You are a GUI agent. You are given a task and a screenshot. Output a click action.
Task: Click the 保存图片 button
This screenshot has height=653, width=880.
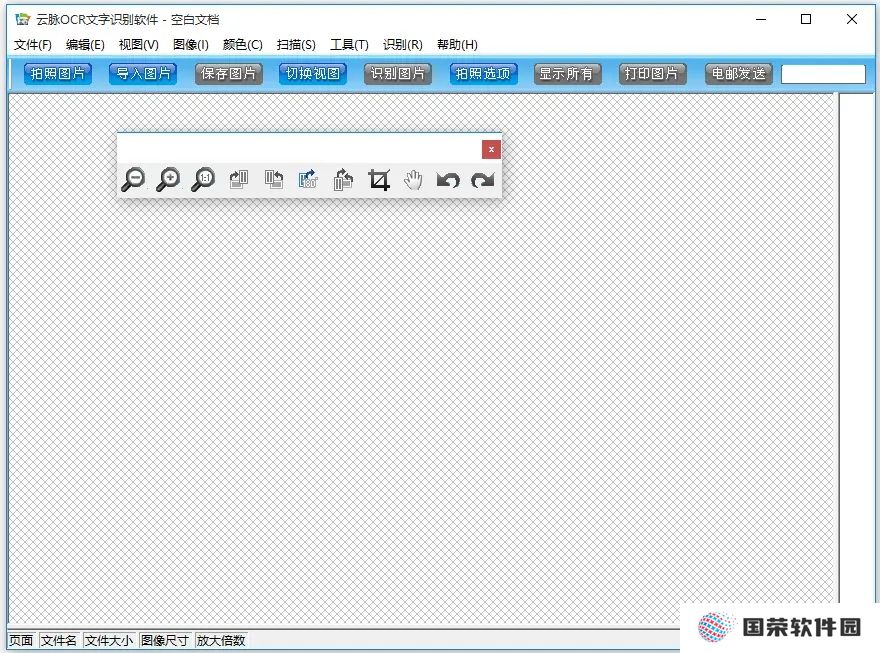click(228, 73)
